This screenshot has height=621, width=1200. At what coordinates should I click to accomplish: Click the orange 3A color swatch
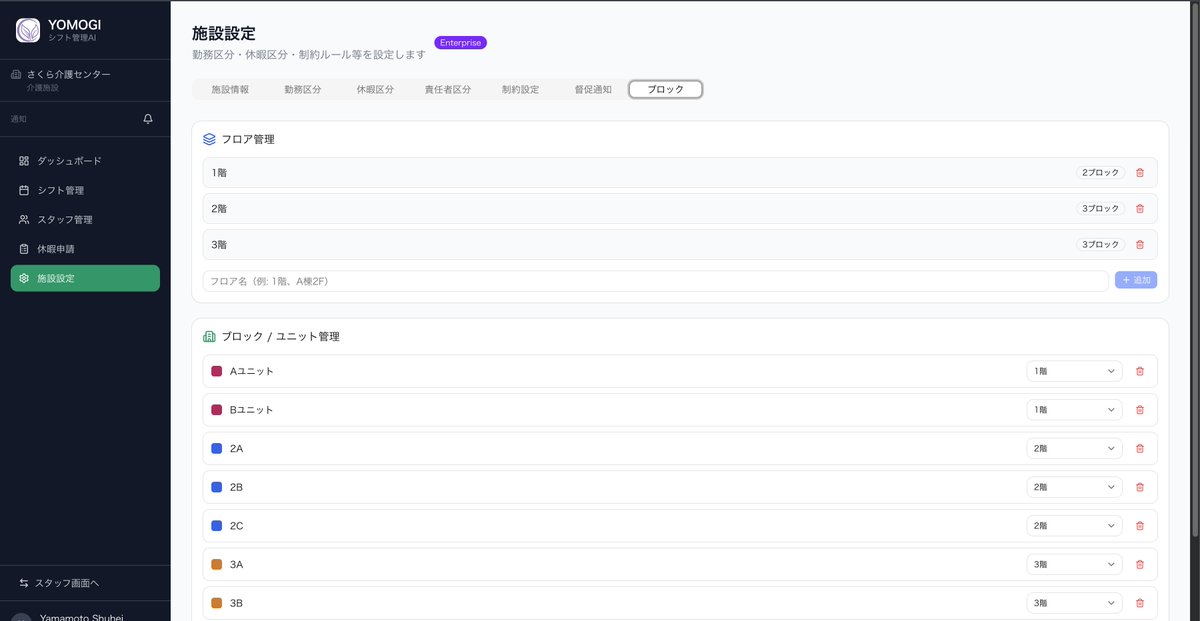click(x=216, y=565)
